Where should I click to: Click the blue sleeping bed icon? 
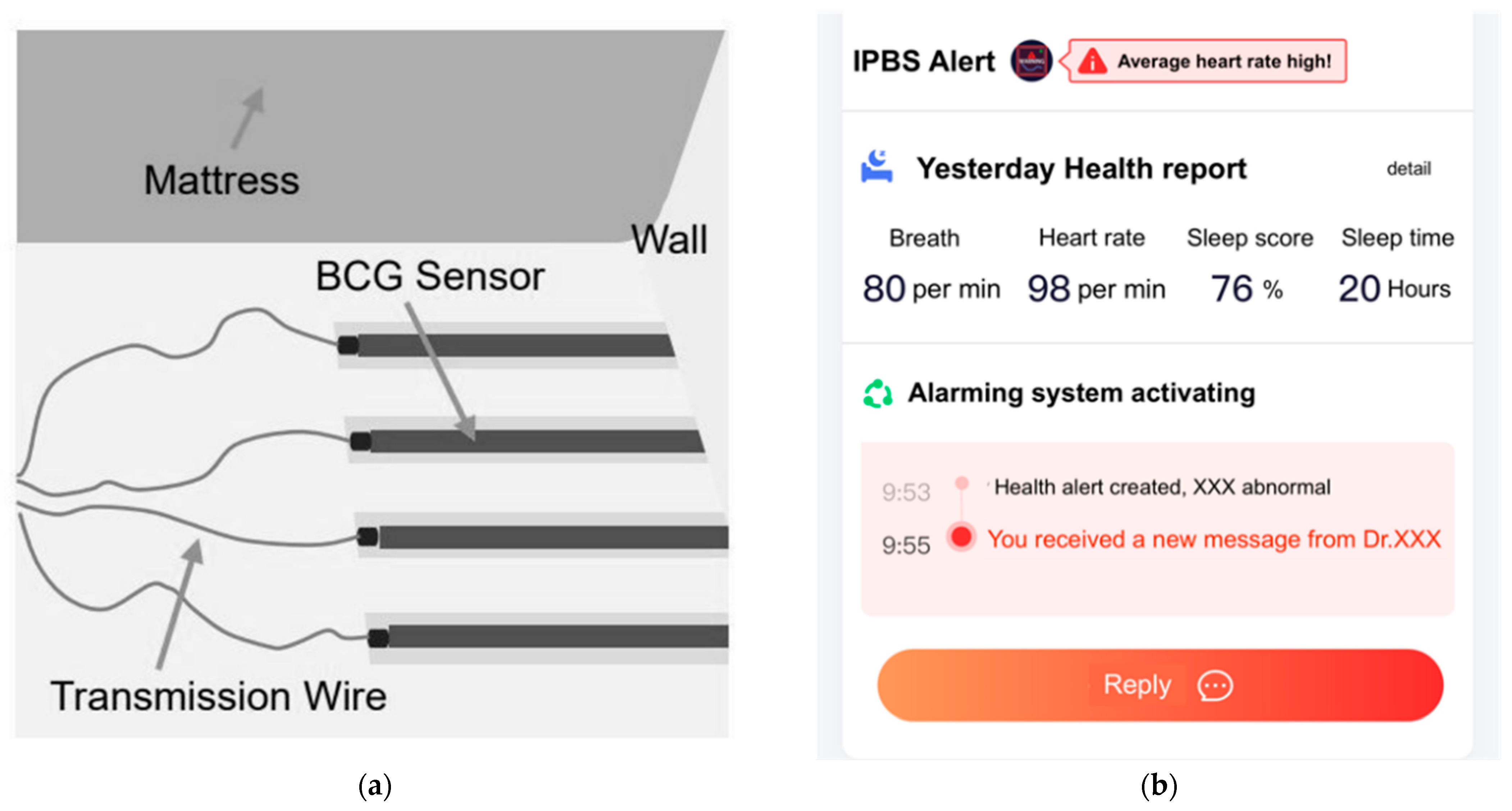876,167
